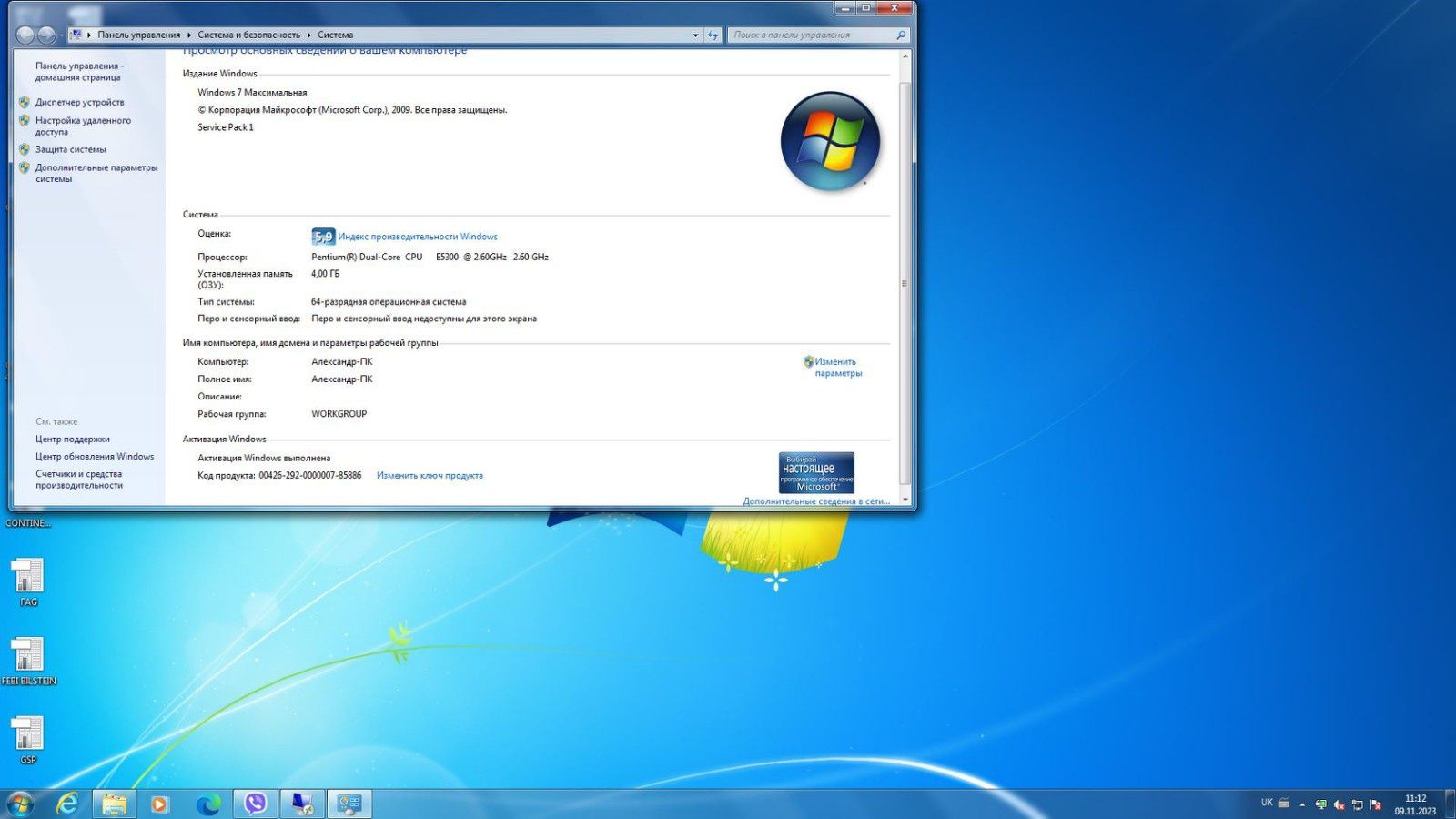Open Центр поддержки link
The image size is (1456, 819).
click(73, 439)
